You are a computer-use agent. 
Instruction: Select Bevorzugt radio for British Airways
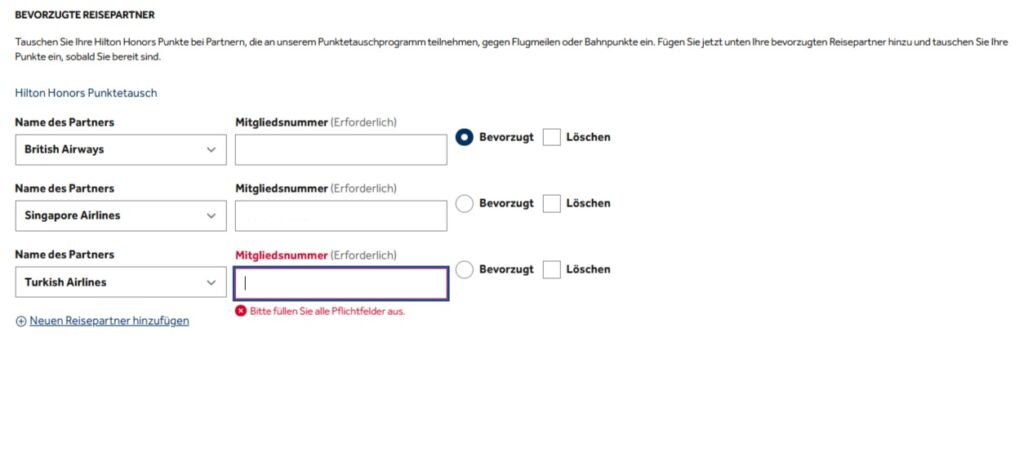tap(464, 137)
